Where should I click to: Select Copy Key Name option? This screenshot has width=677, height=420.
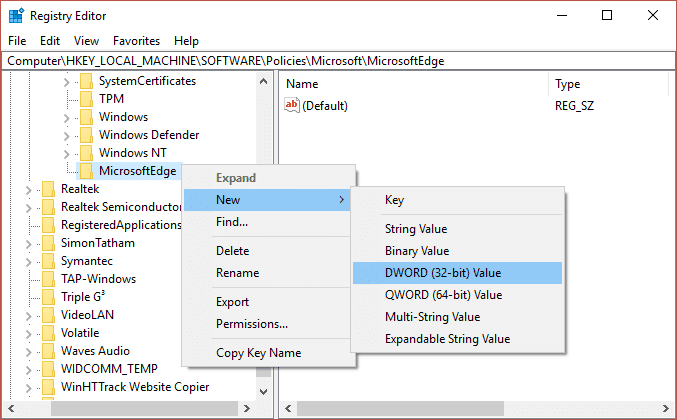tap(267, 353)
